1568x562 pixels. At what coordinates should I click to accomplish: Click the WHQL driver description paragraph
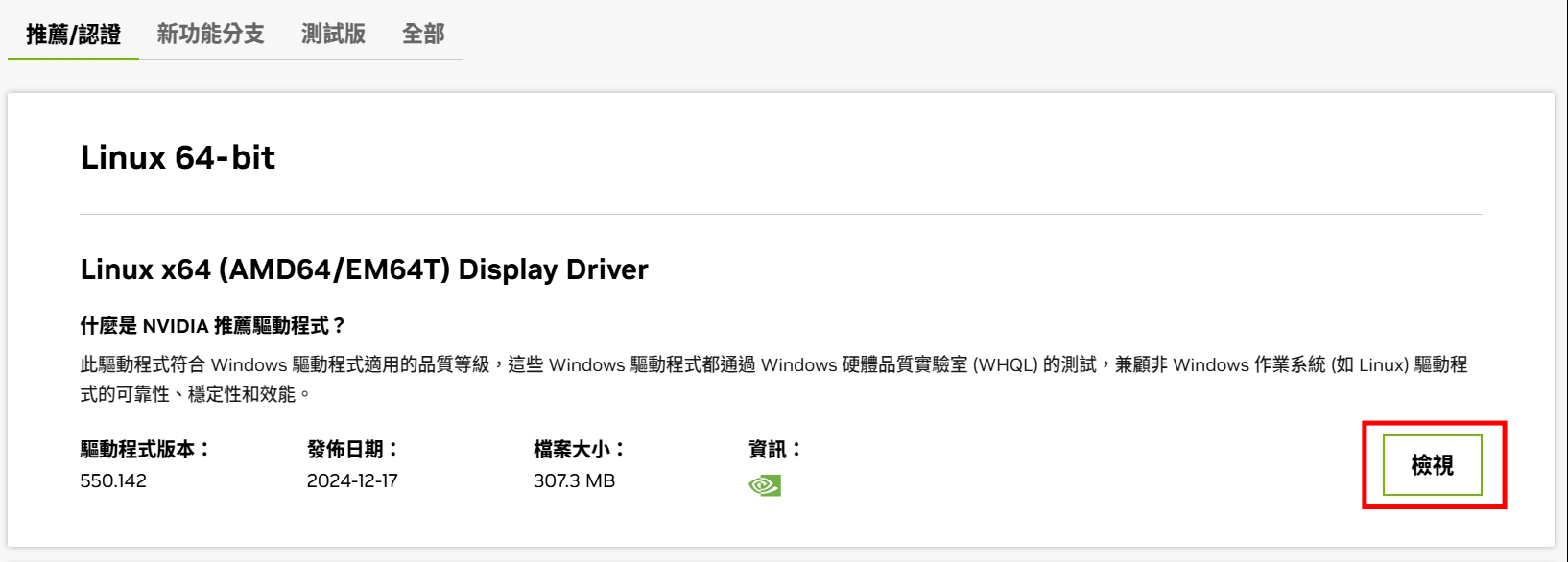coord(774,379)
